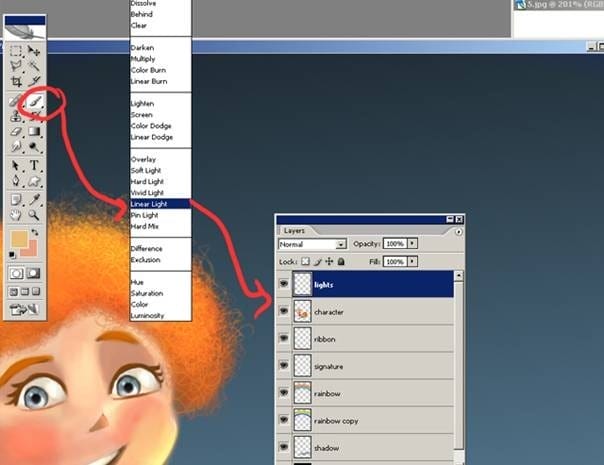This screenshot has width=604, height=465.
Task: Expand the Opacity slider arrow
Action: click(x=412, y=243)
